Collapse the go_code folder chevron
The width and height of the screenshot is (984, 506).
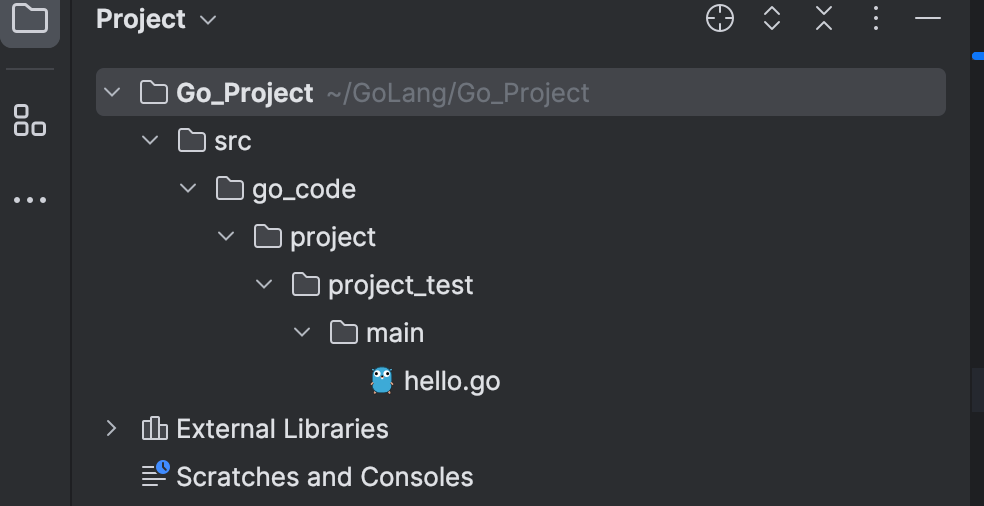coord(188,189)
